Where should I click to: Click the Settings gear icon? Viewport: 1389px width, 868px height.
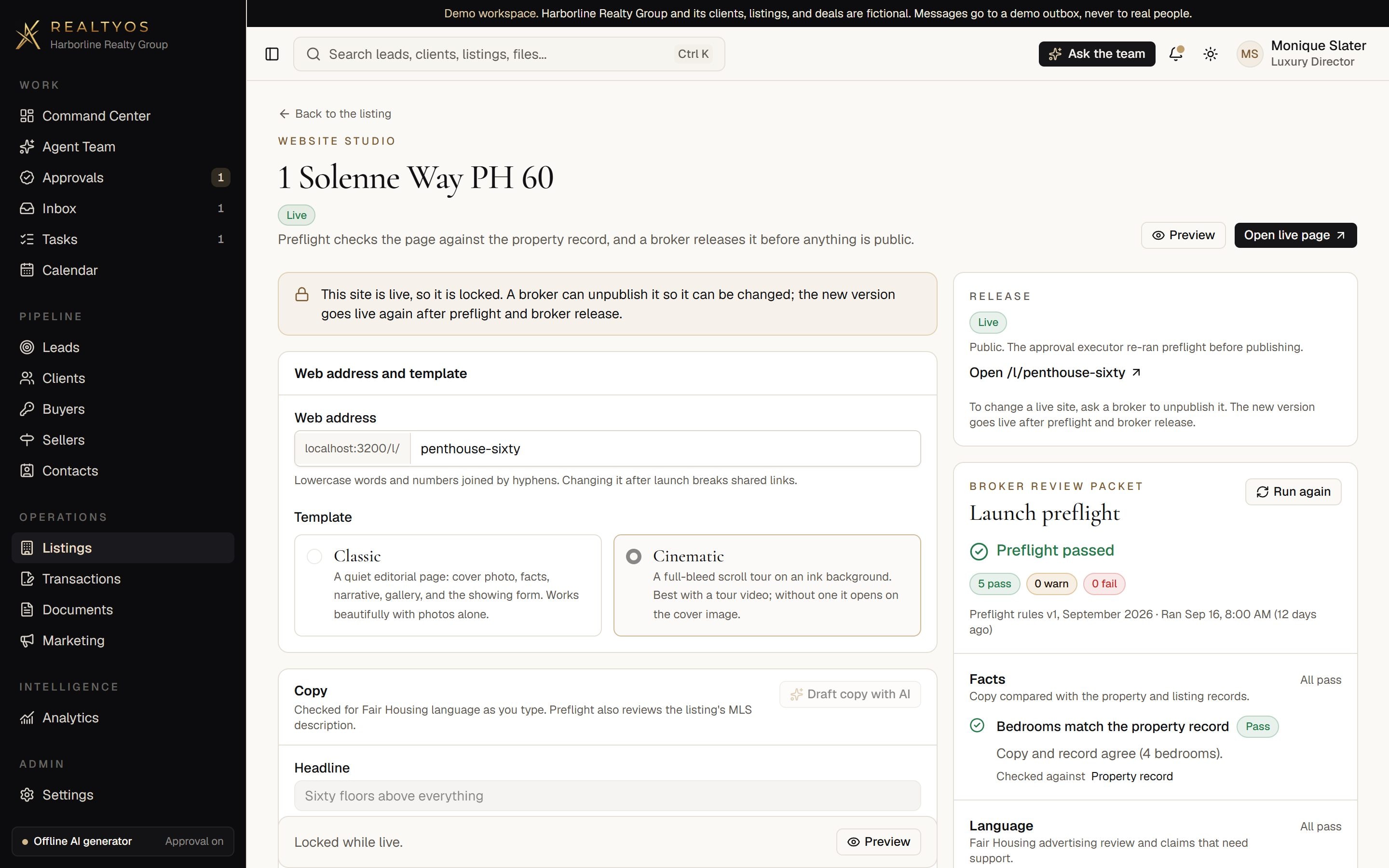pyautogui.click(x=27, y=795)
